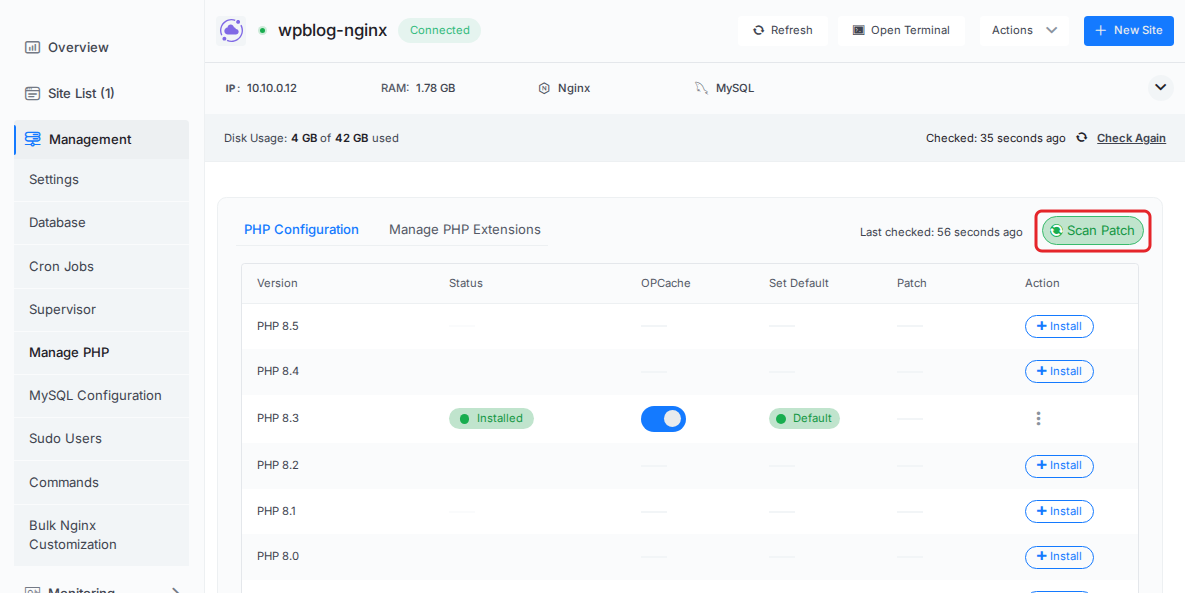The height and width of the screenshot is (593, 1185).
Task: Click the purple cloud server logo
Action: [x=231, y=31]
